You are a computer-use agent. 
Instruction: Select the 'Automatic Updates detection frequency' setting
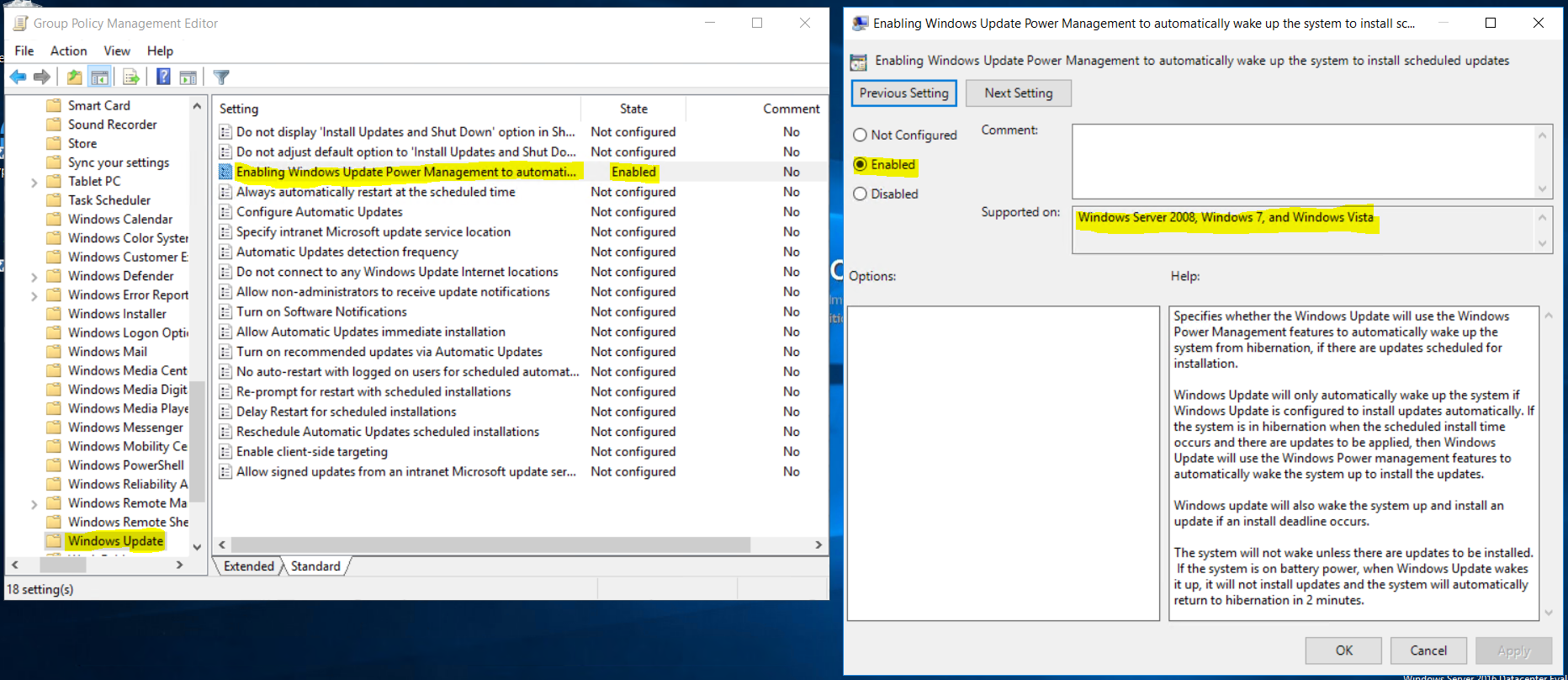coord(347,252)
